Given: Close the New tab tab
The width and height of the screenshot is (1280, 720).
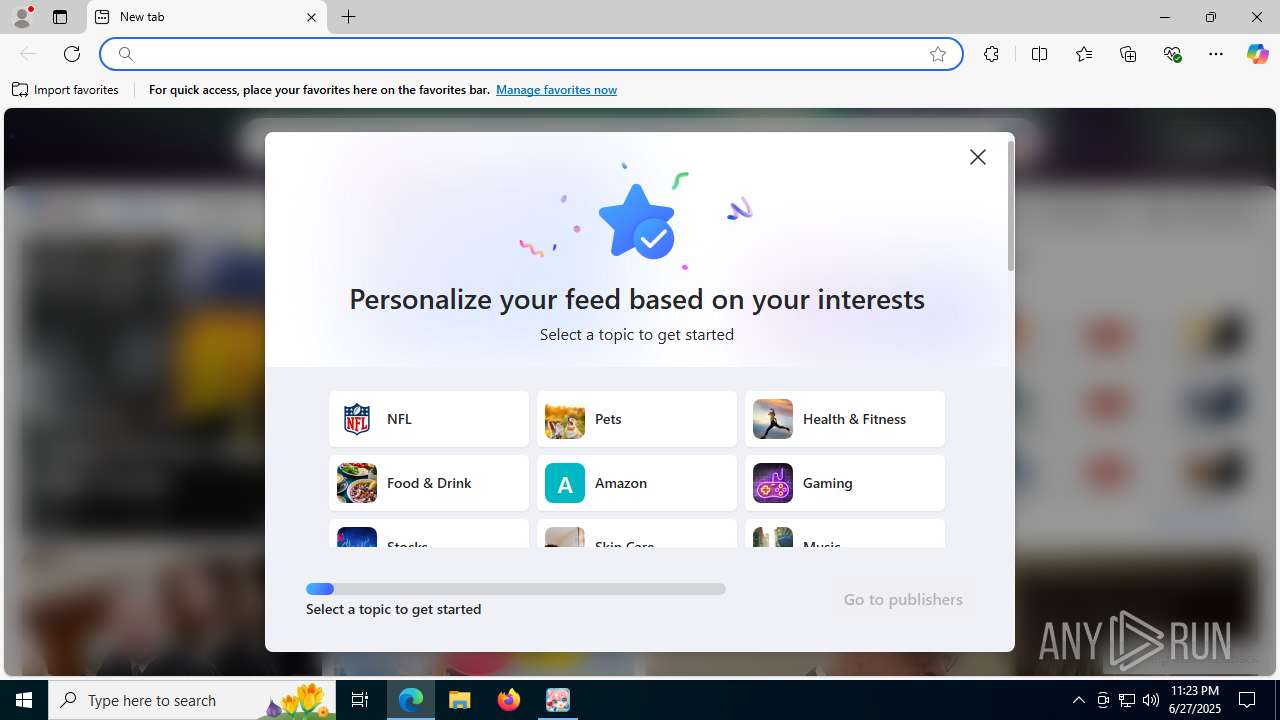Looking at the screenshot, I should pos(311,17).
